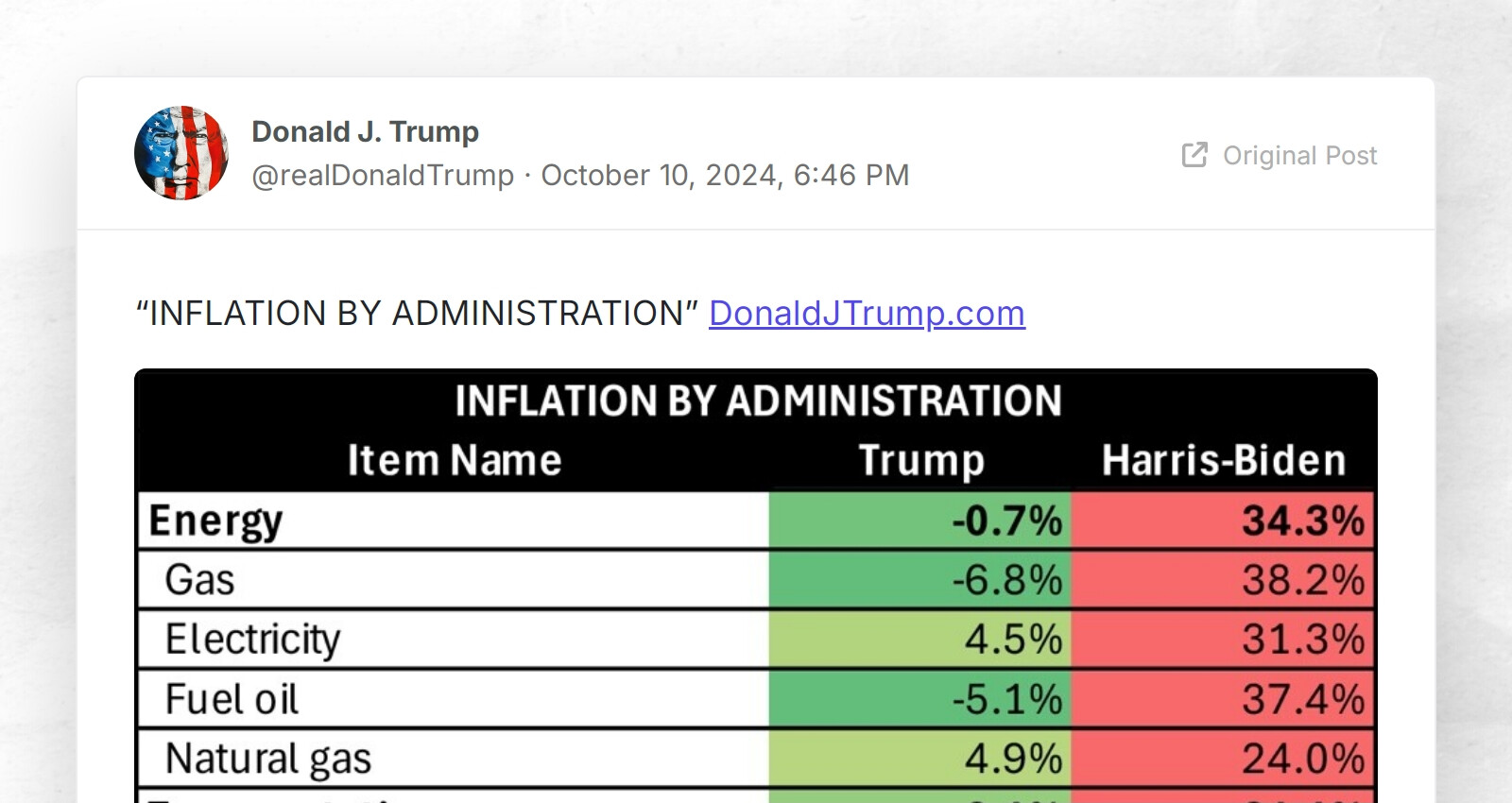Click the Original Post external link icon
The width and height of the screenshot is (1512, 803).
tap(1195, 154)
